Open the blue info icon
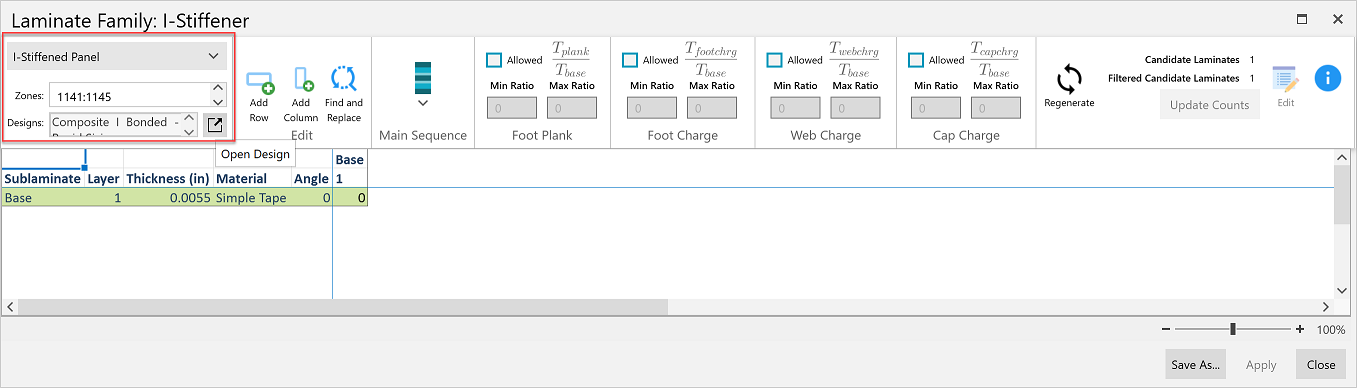 coord(1327,78)
